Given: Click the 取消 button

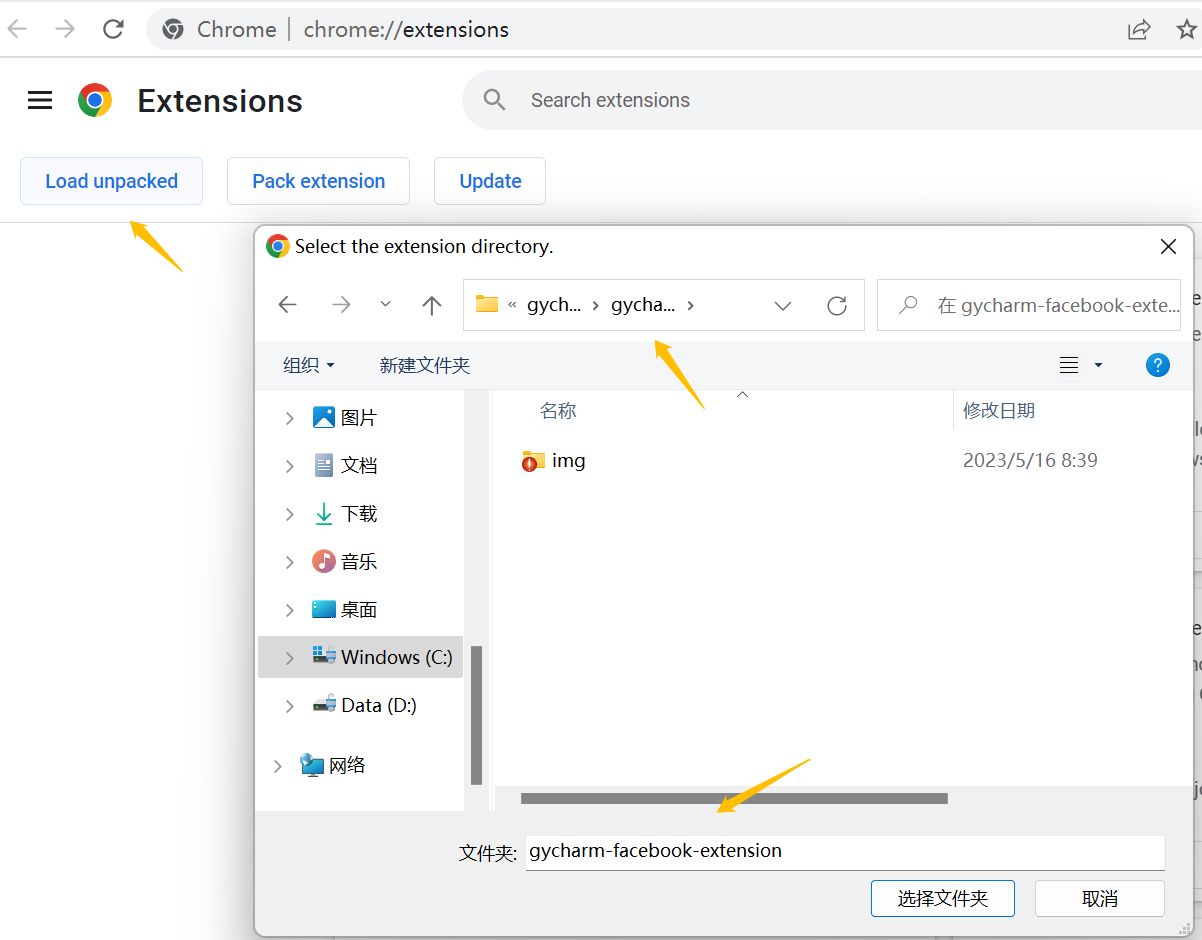Looking at the screenshot, I should click(1100, 898).
